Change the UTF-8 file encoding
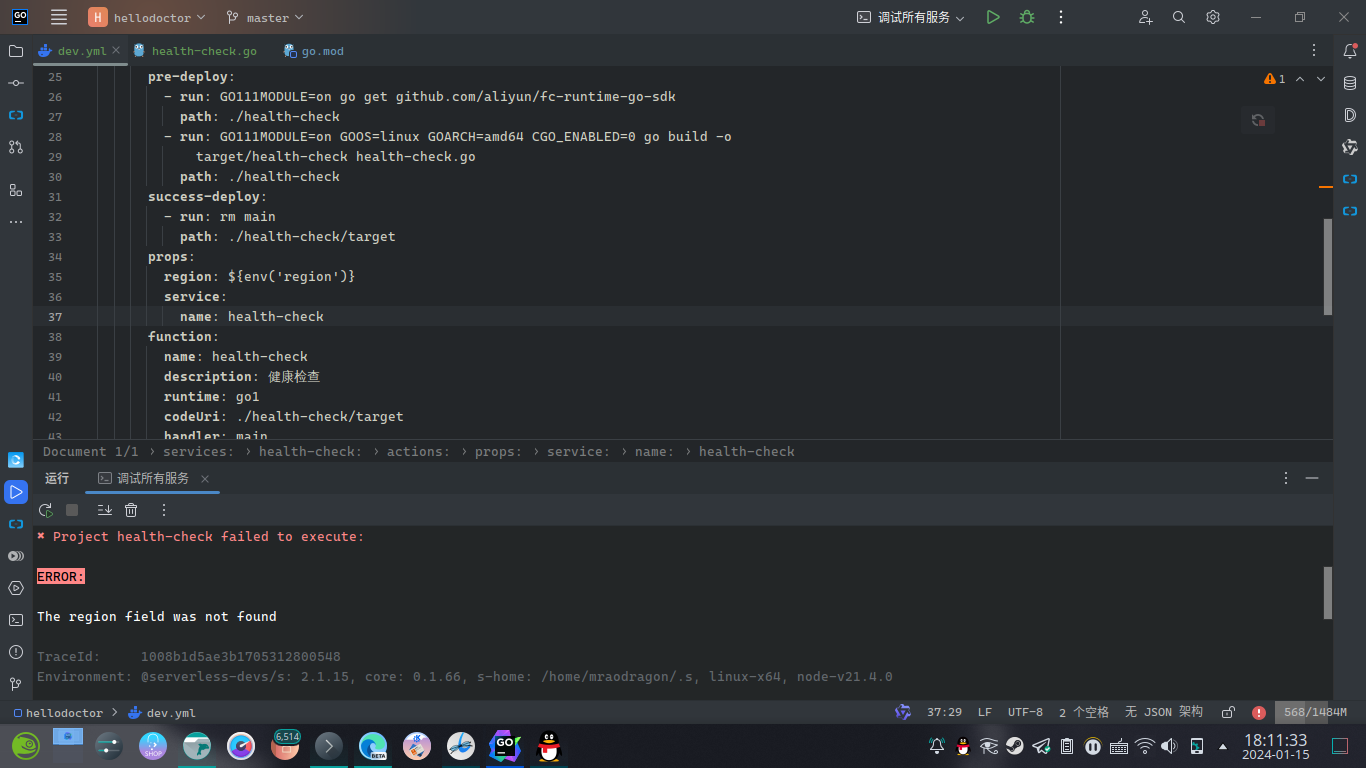The width and height of the screenshot is (1366, 768). [1025, 713]
